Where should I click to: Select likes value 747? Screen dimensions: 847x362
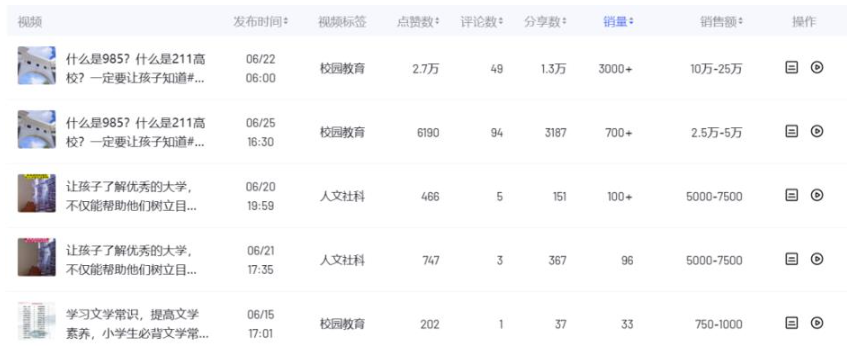431,260
